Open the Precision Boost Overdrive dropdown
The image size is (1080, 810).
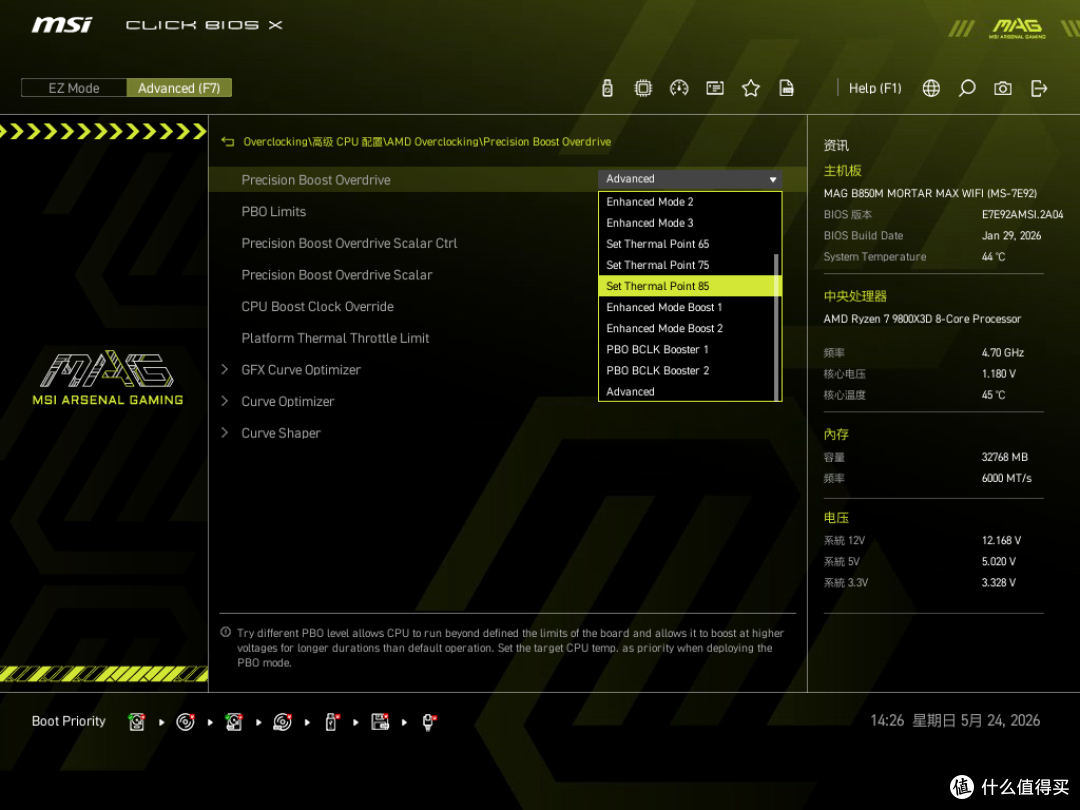coord(690,179)
